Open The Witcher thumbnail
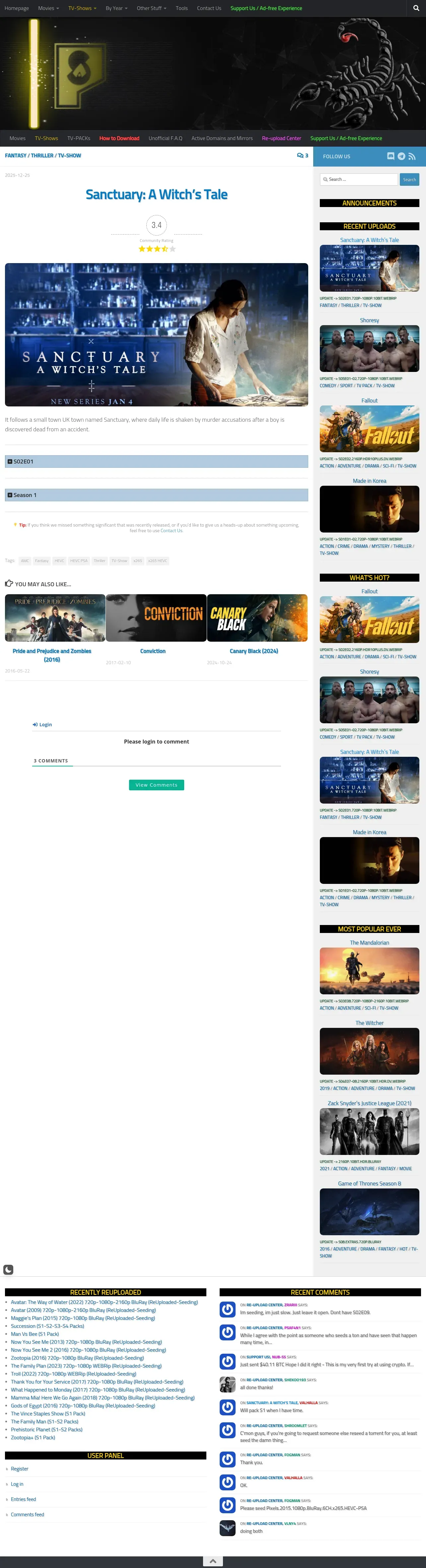The width and height of the screenshot is (426, 1568). coord(369,1051)
